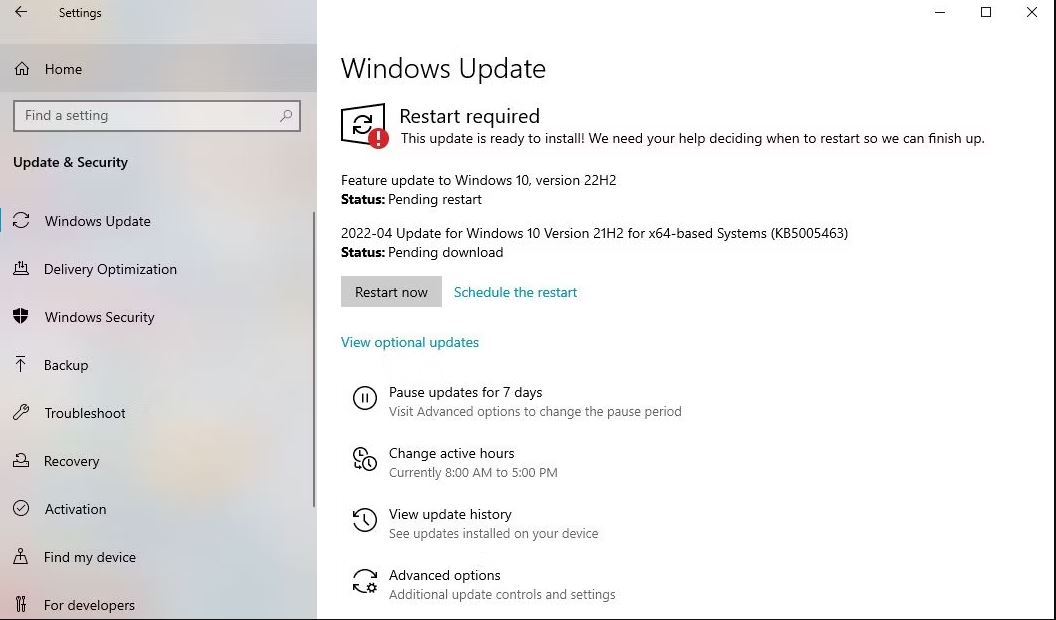The width and height of the screenshot is (1056, 620).
Task: Open Change active hours option
Action: 451,453
